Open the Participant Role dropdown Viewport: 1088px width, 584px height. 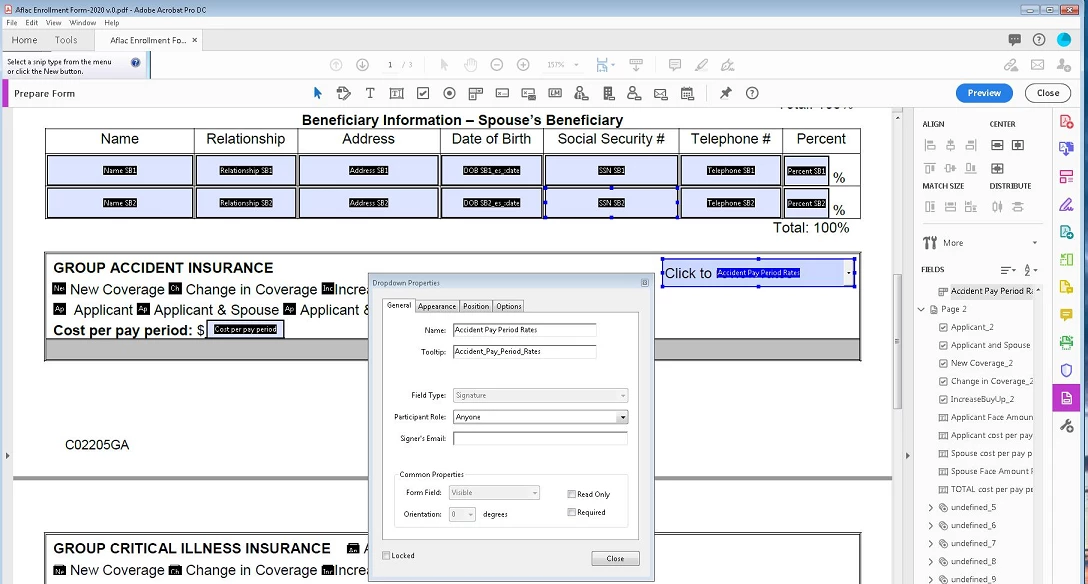coord(541,417)
